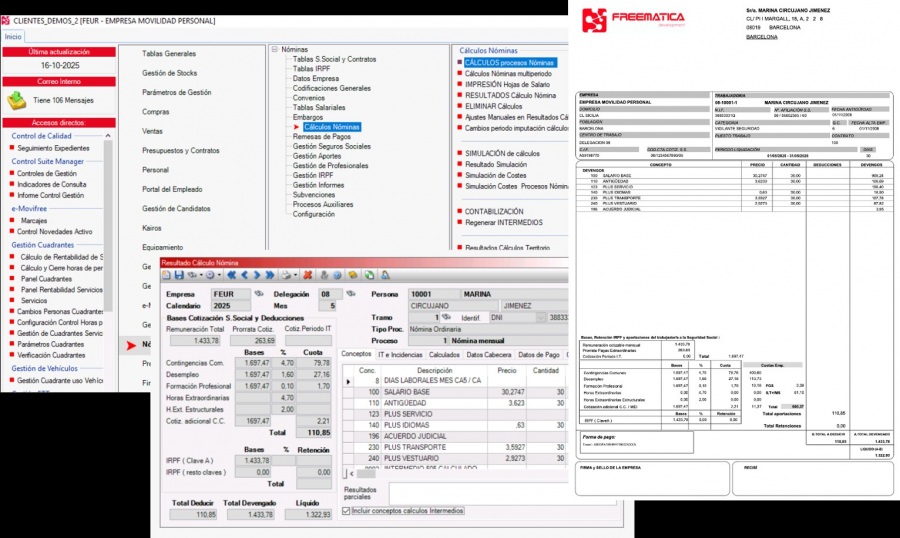900x538 pixels.
Task: Toggle Incluir conceptos calculos Intermedios checkbox
Action: [346, 511]
